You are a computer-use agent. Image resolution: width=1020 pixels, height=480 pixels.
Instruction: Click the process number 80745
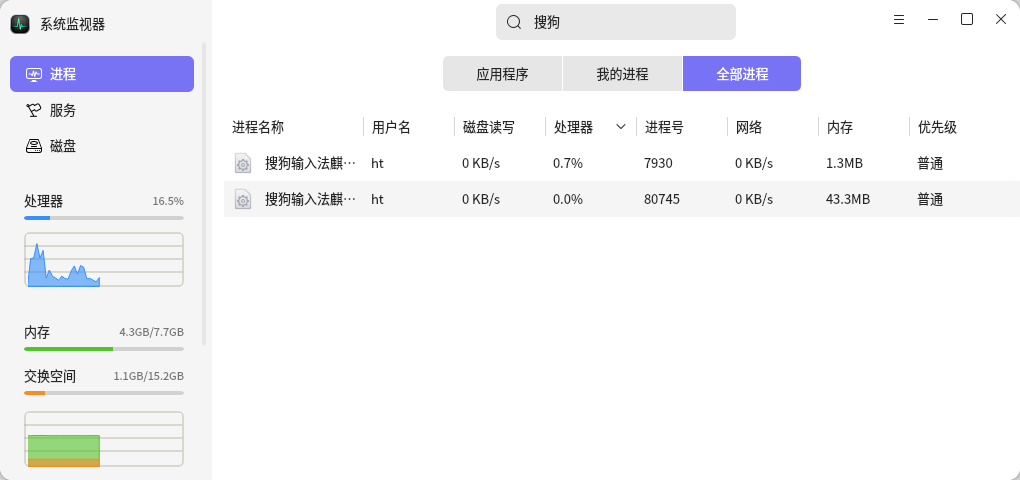click(x=662, y=199)
